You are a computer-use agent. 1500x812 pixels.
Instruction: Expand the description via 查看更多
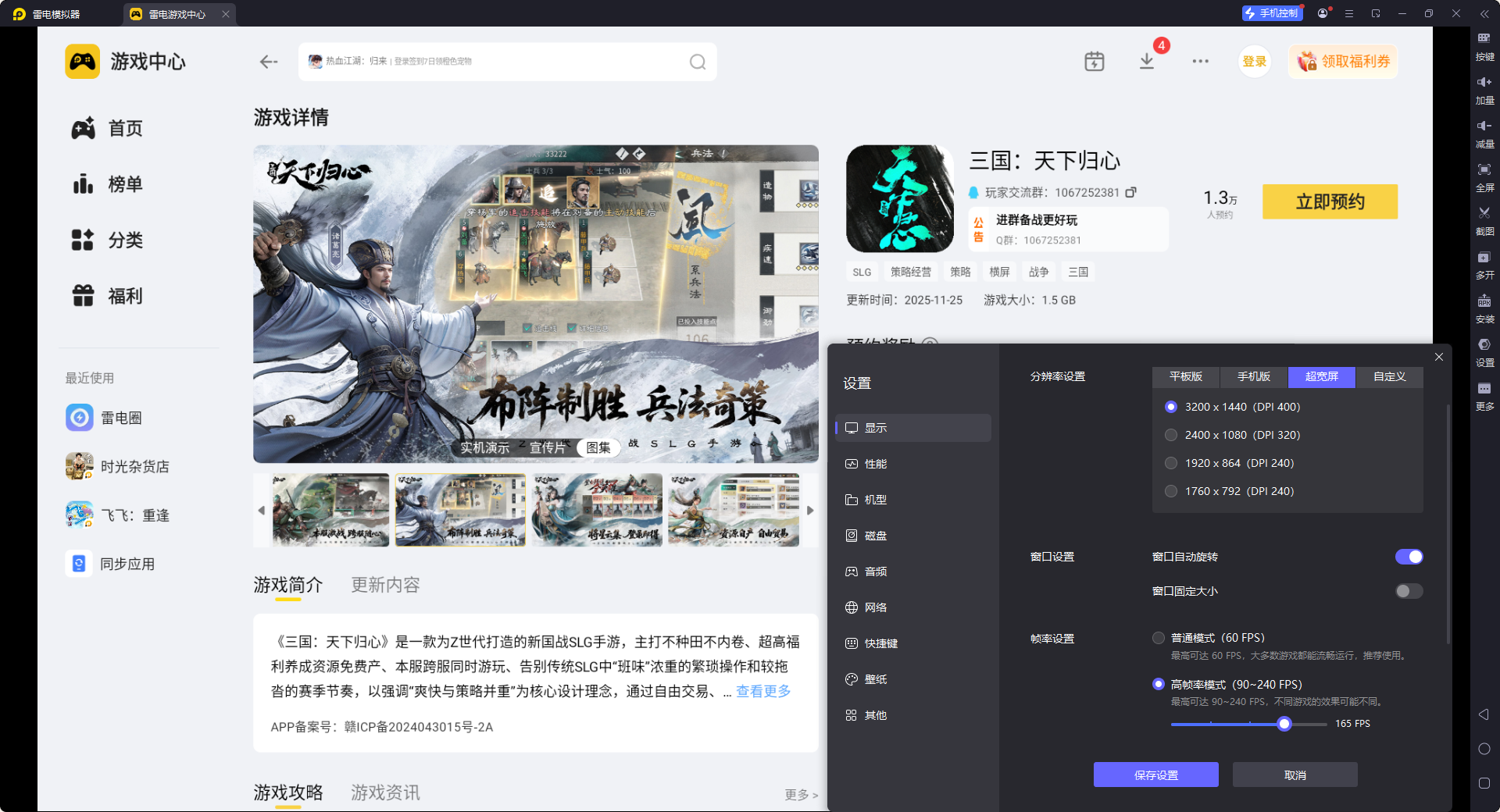763,691
